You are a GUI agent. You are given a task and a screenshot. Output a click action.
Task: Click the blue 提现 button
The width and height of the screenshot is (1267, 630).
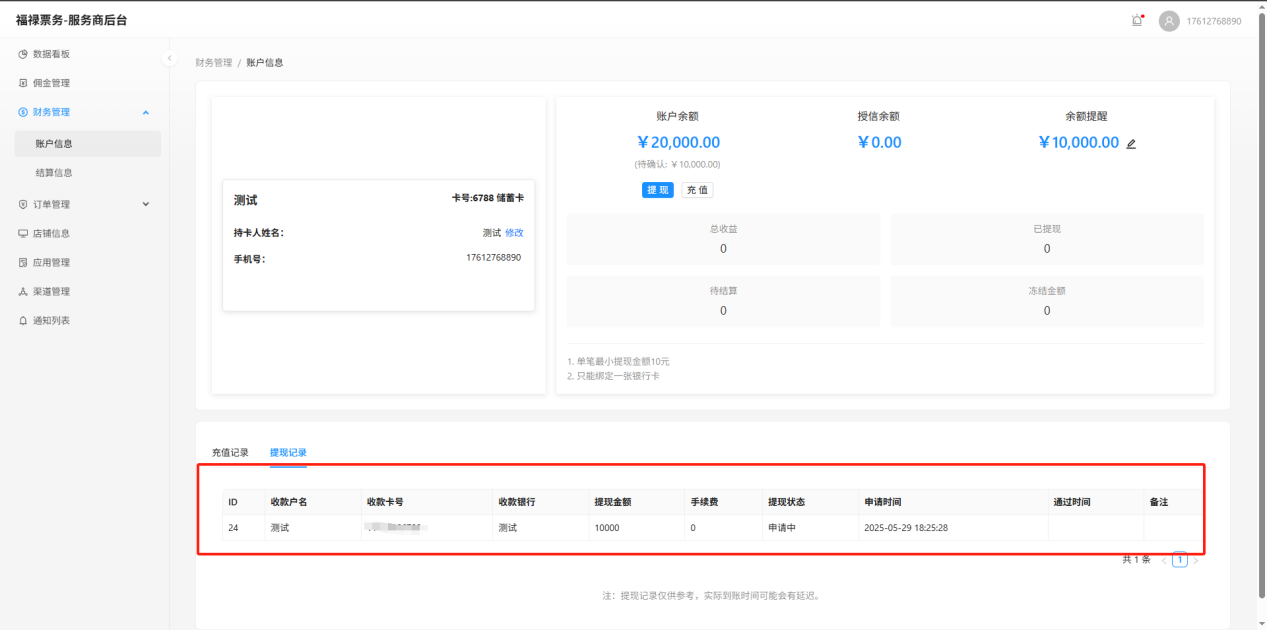click(657, 190)
